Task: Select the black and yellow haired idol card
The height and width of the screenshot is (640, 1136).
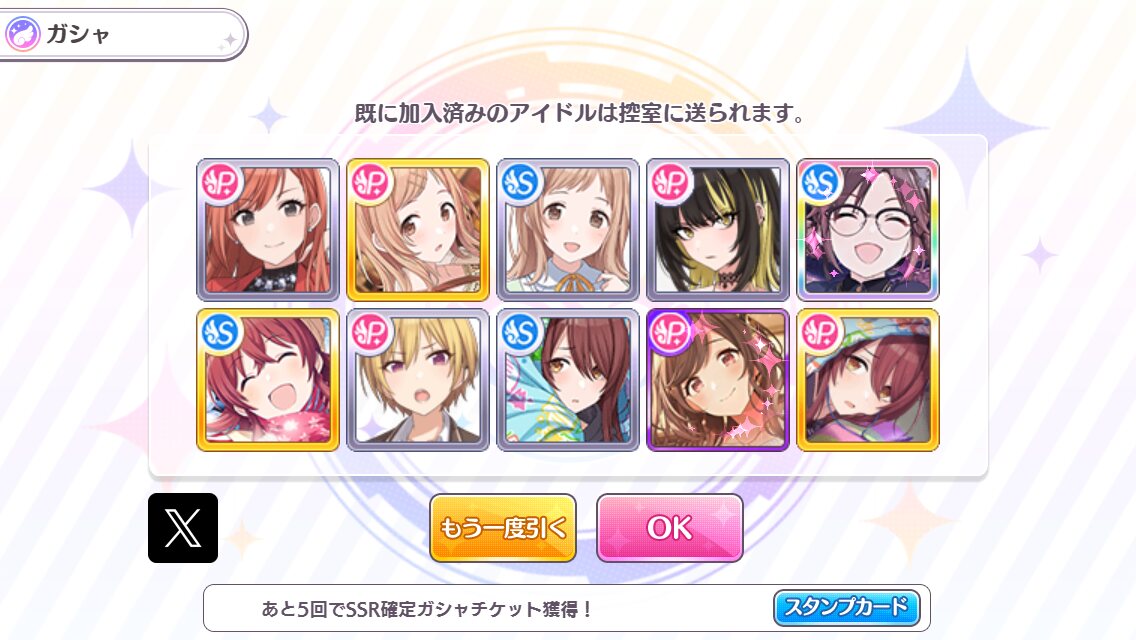Action: 718,230
